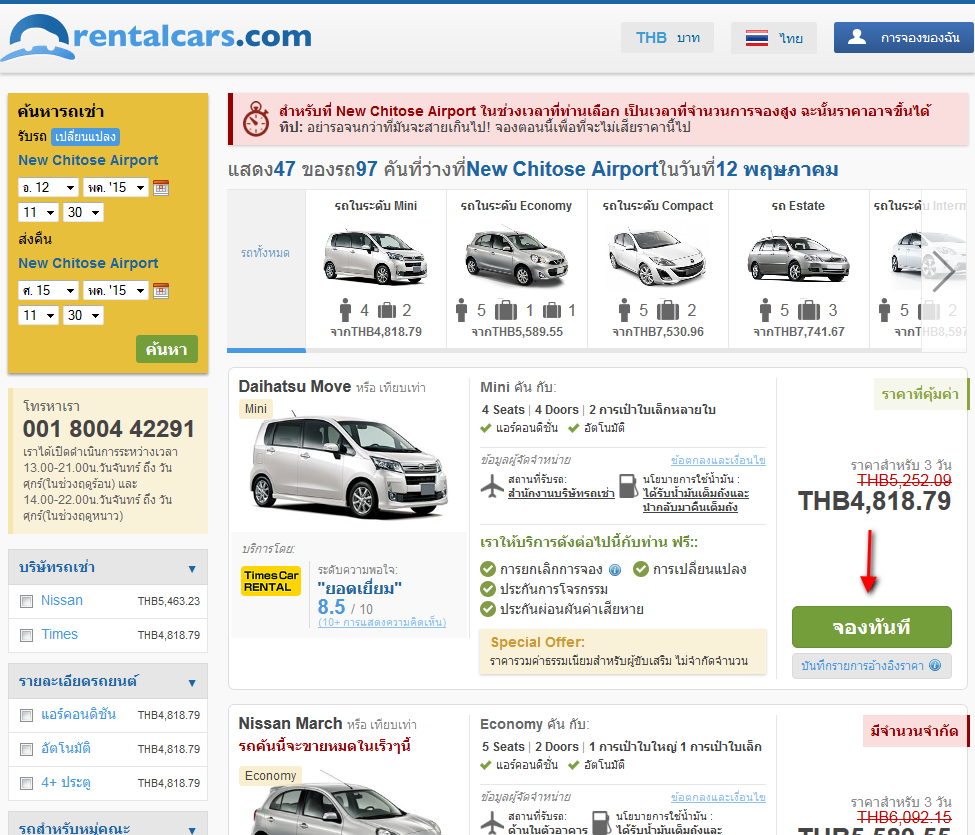Open the drop-off date calendar icon

pos(161,290)
